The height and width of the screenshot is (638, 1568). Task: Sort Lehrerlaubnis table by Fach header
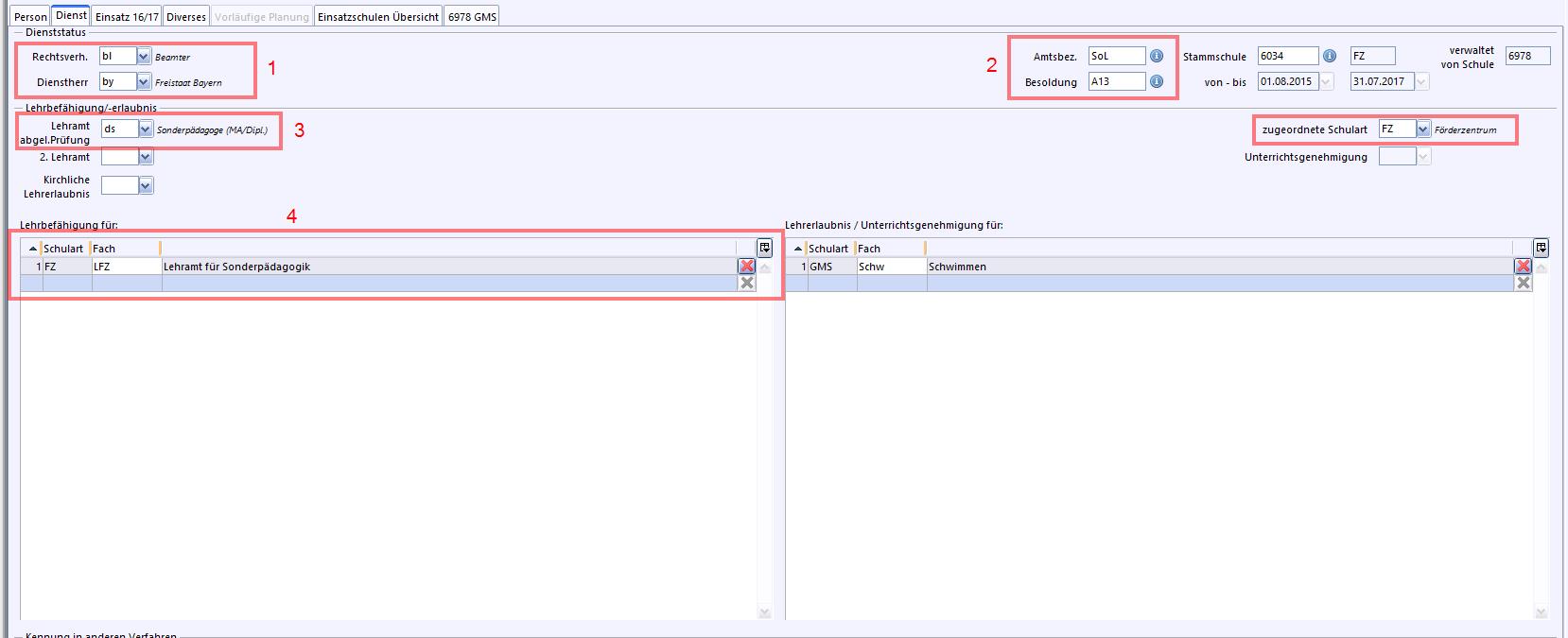[x=891, y=249]
